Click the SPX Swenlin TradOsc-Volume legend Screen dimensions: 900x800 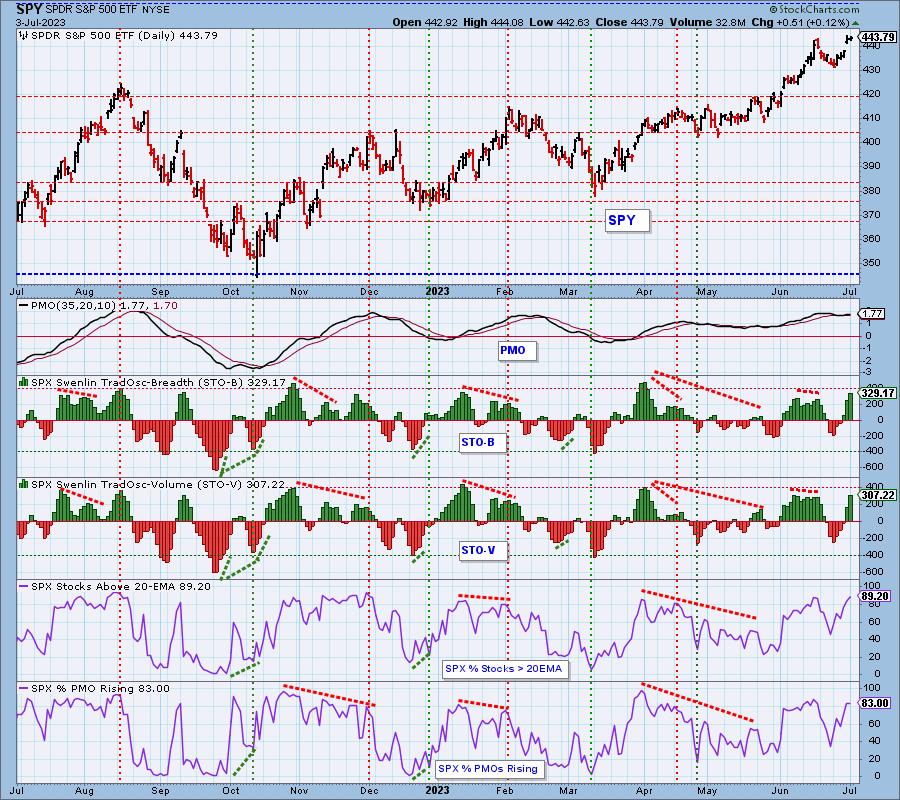(158, 484)
